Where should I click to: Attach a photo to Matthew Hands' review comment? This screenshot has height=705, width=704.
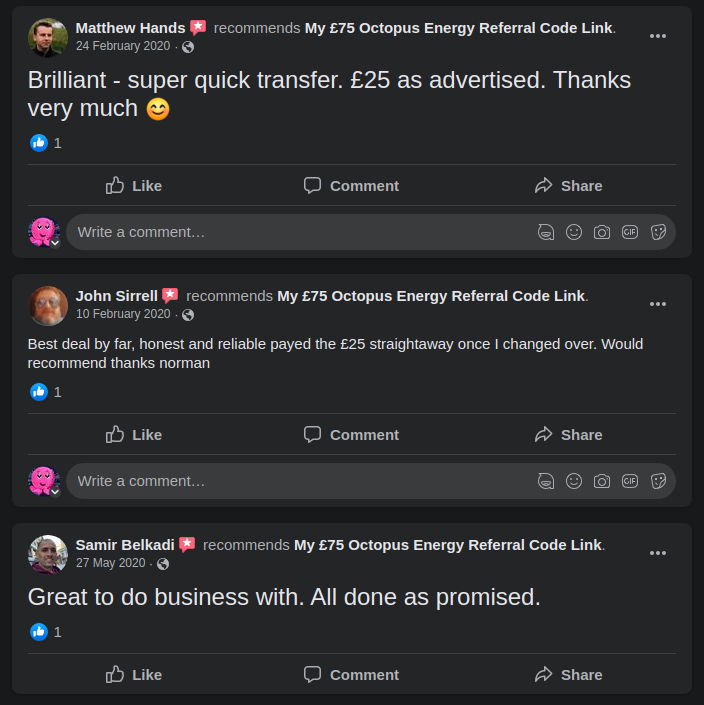pyautogui.click(x=602, y=232)
